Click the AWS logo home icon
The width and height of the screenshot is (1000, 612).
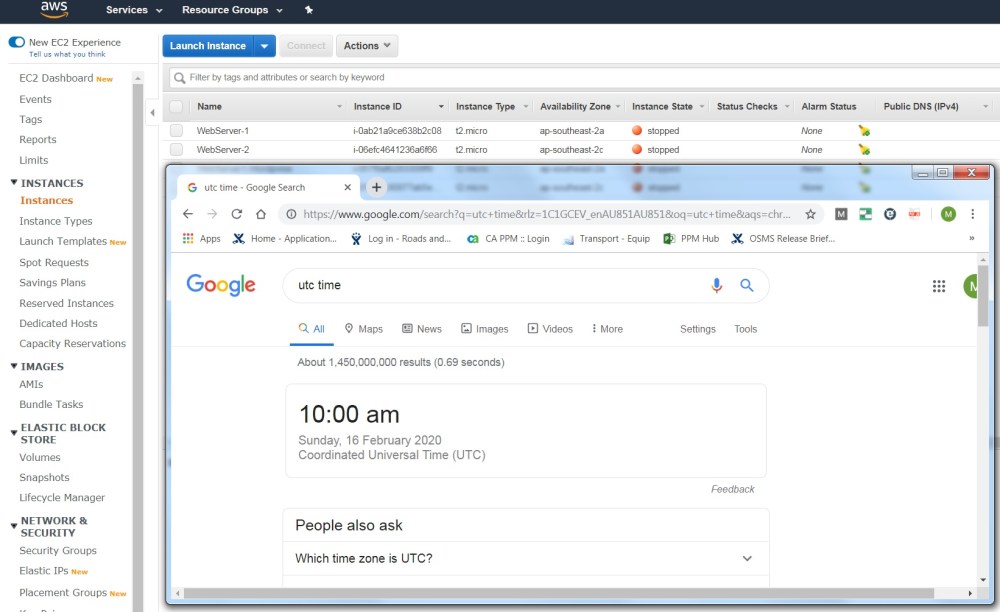(54, 10)
